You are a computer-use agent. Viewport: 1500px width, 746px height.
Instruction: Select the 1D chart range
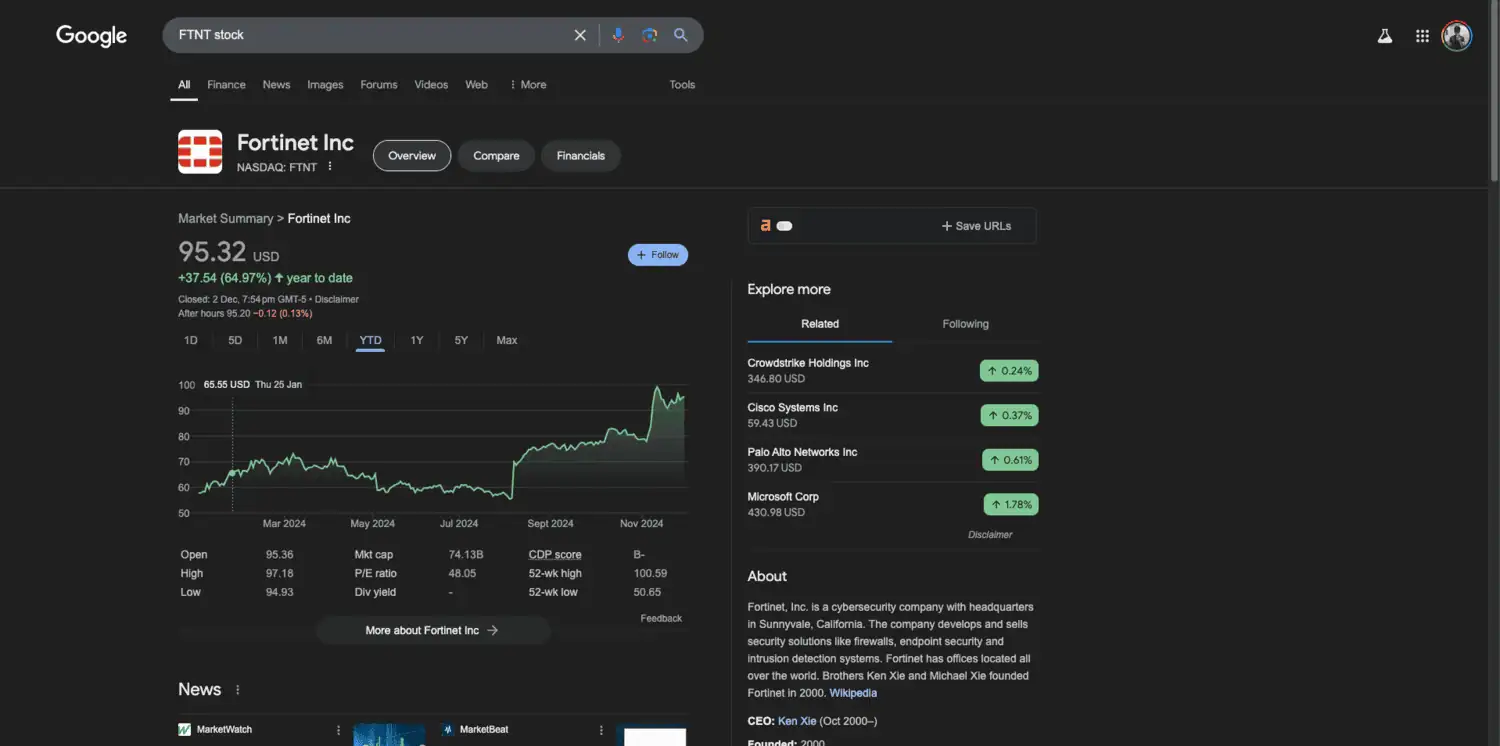191,341
